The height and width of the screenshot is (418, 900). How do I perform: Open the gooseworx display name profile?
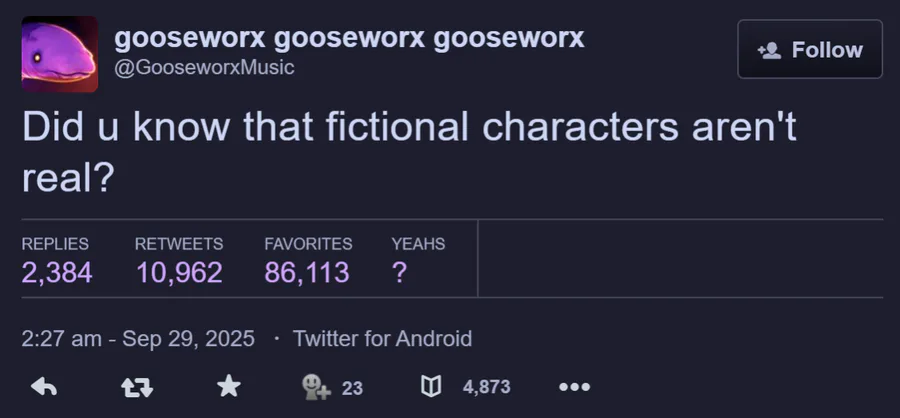[349, 39]
